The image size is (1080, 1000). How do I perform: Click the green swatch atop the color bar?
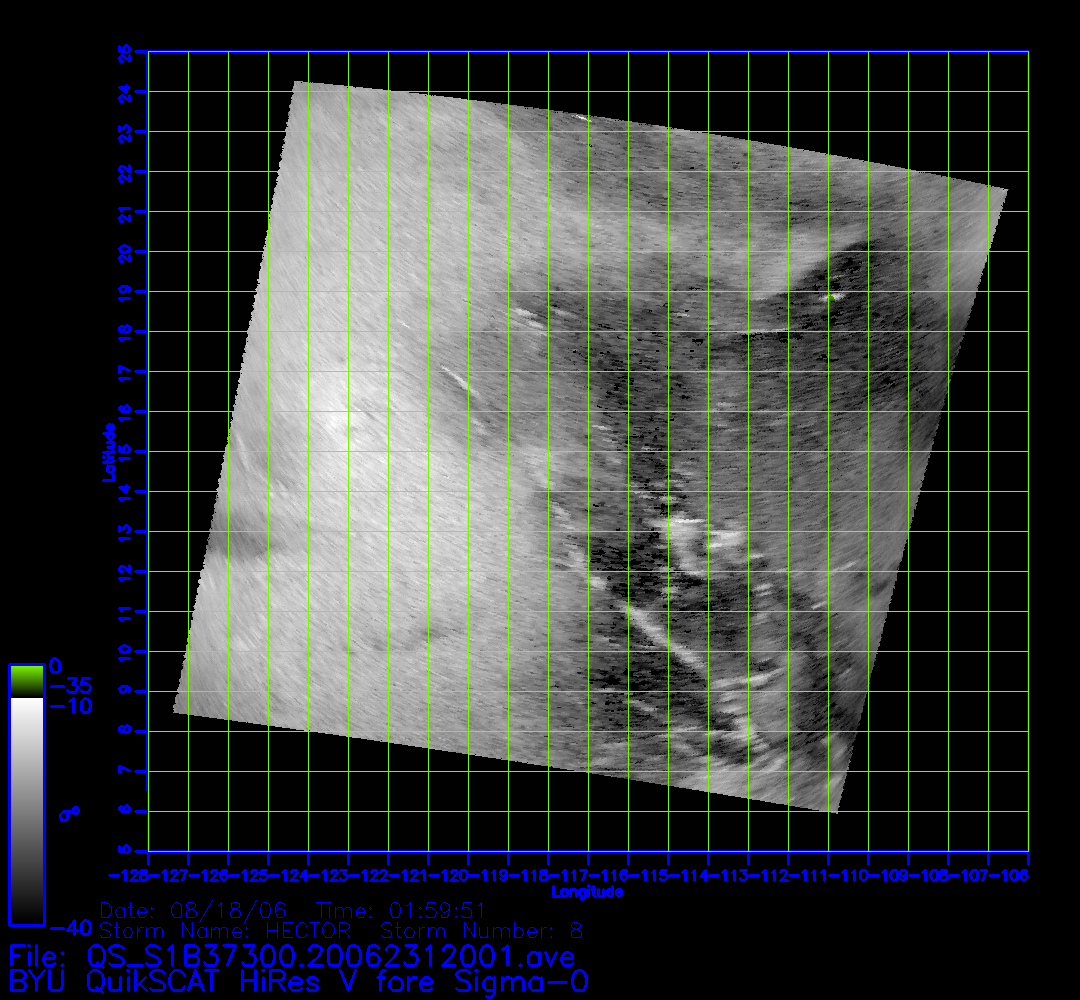[x=26, y=680]
